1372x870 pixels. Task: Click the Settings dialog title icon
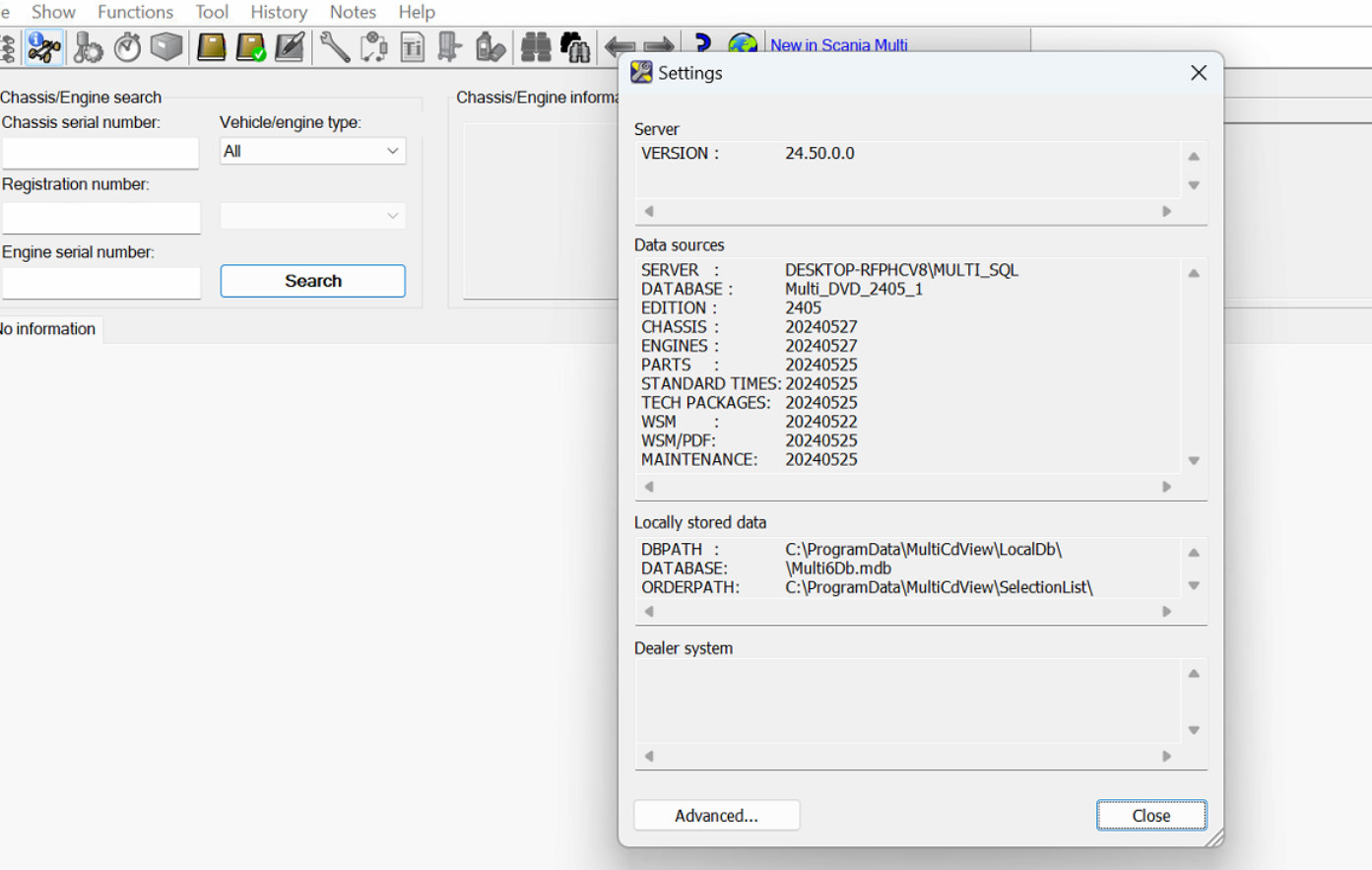coord(641,72)
